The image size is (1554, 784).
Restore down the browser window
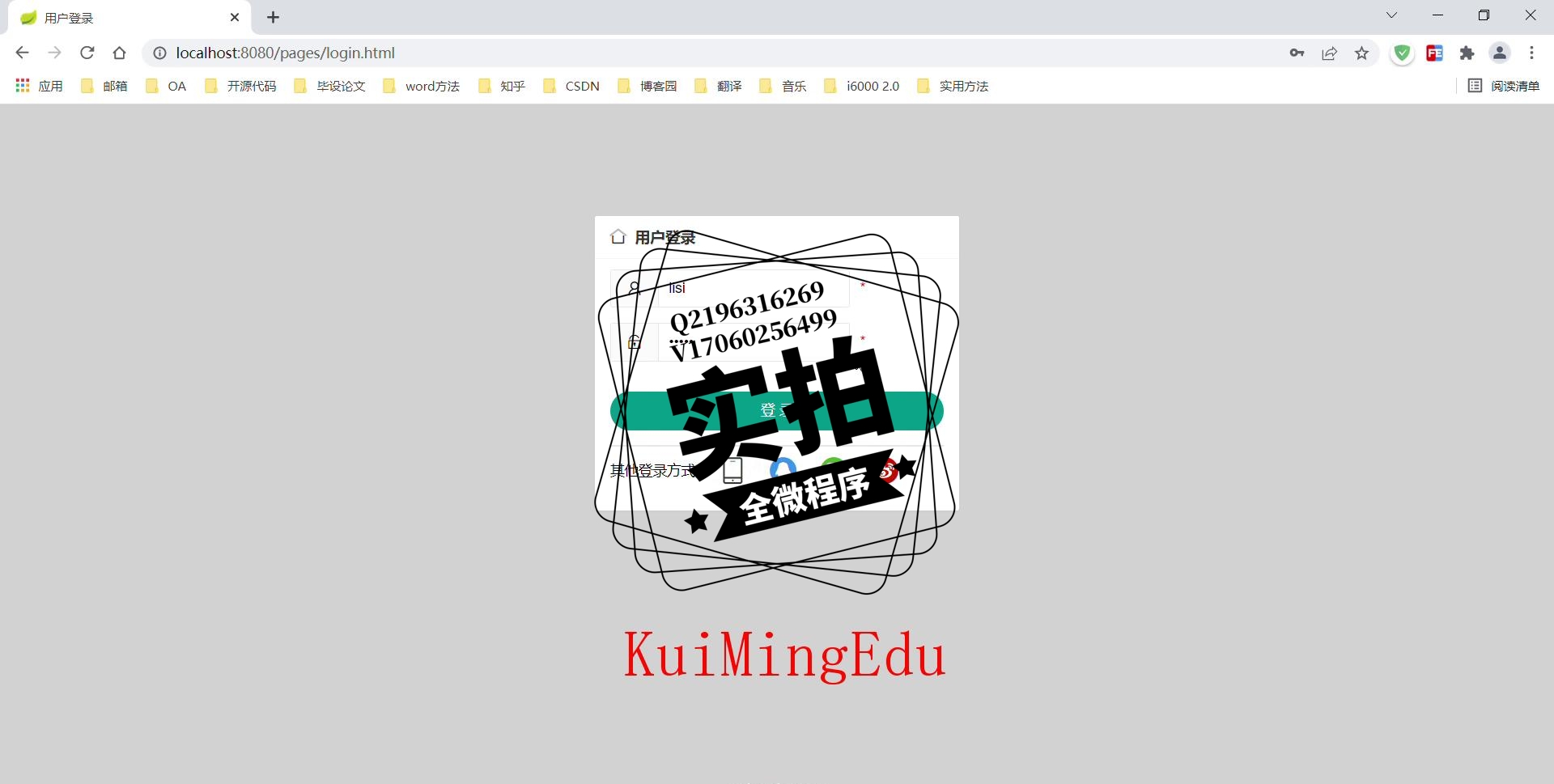click(x=1484, y=15)
